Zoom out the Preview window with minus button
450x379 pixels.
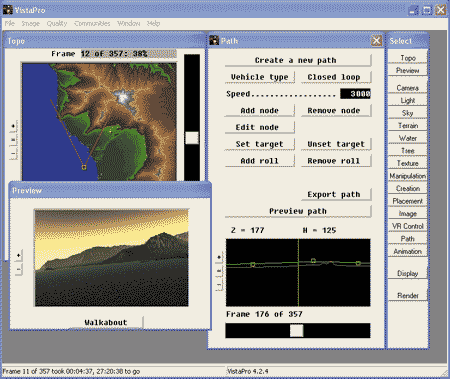point(19,269)
